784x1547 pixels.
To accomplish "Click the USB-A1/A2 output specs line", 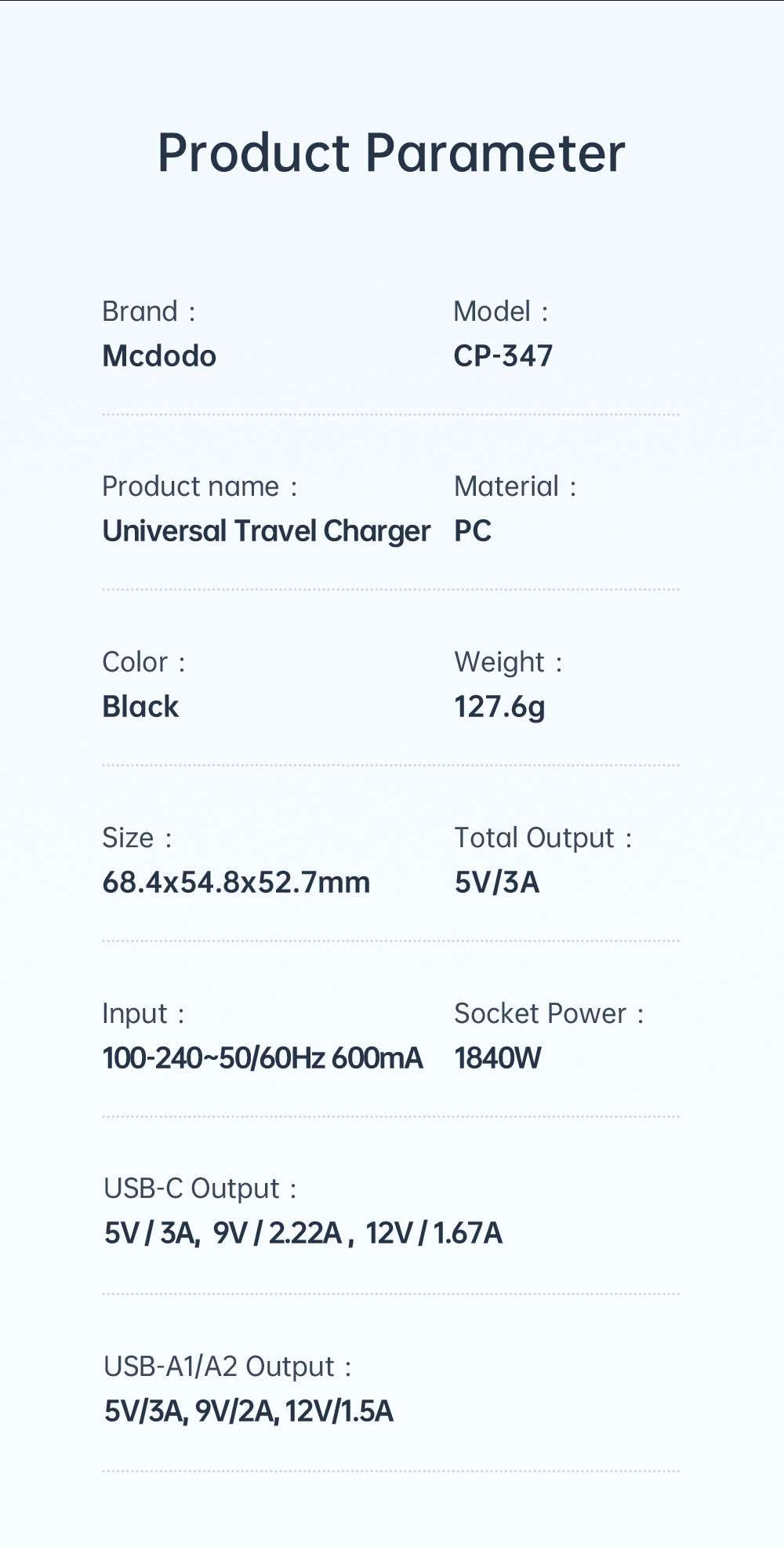I will [249, 1411].
